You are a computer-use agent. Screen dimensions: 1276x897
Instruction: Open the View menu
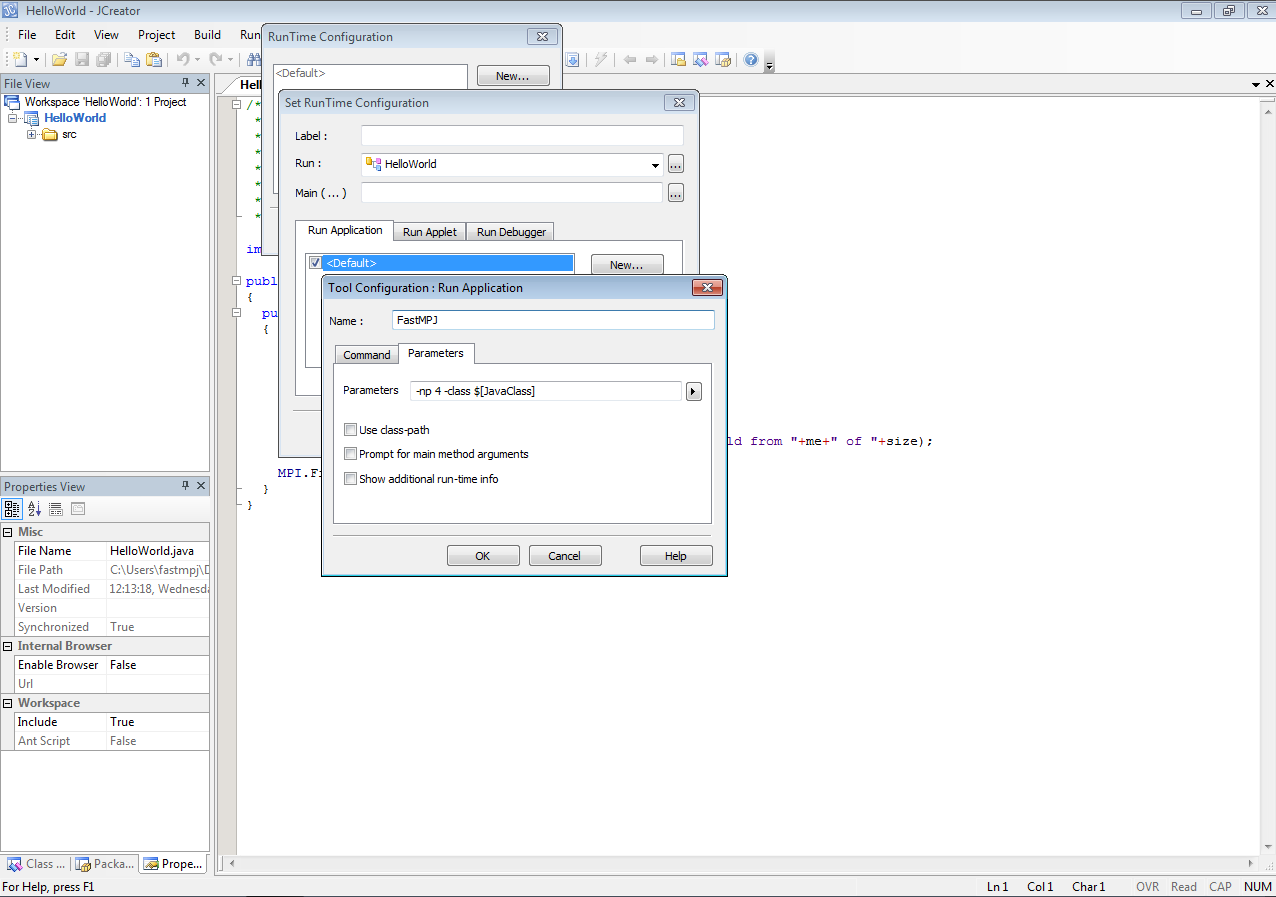click(x=106, y=35)
